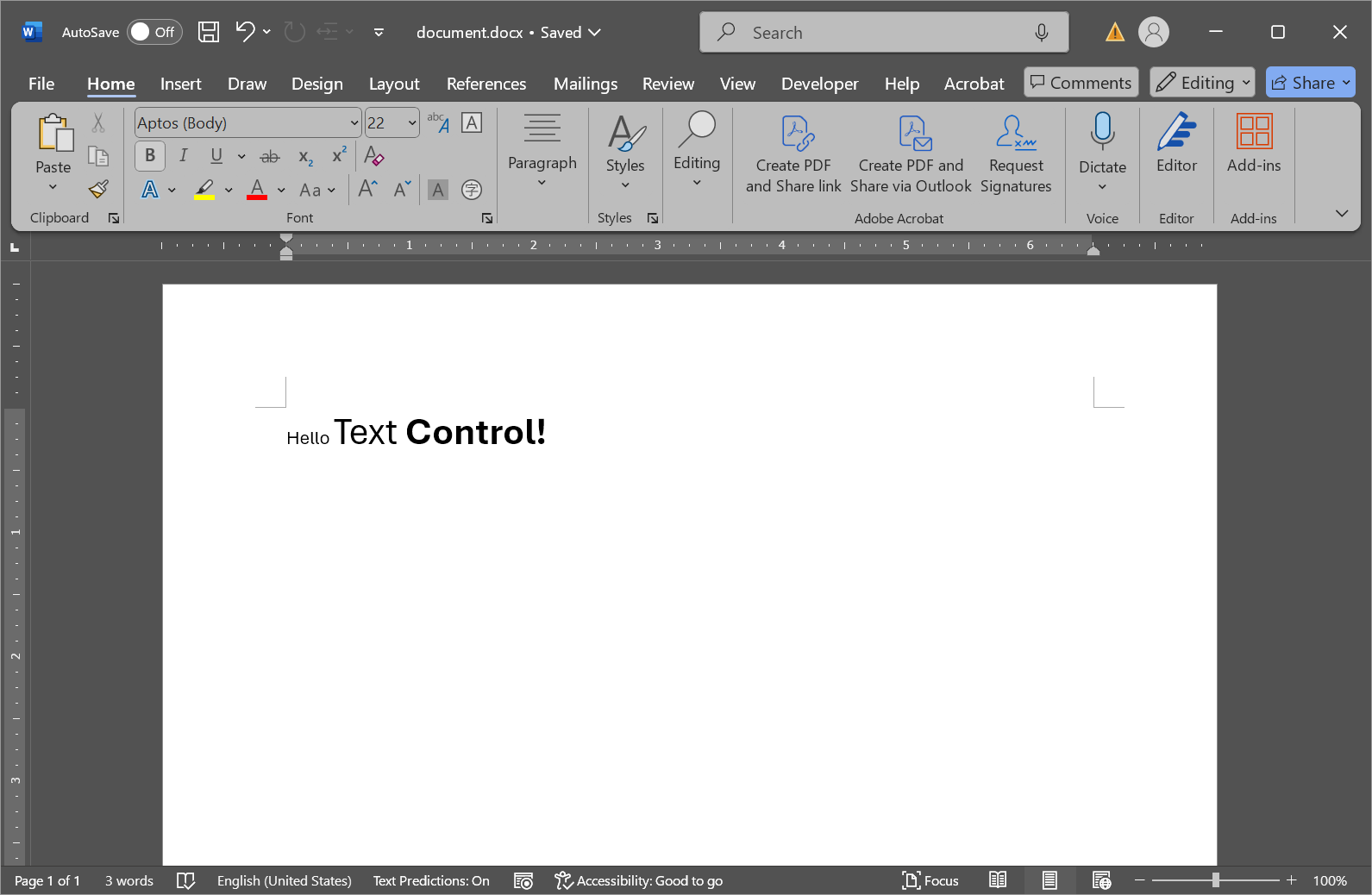
Task: Click Accessibility: Good to go status
Action: click(639, 880)
